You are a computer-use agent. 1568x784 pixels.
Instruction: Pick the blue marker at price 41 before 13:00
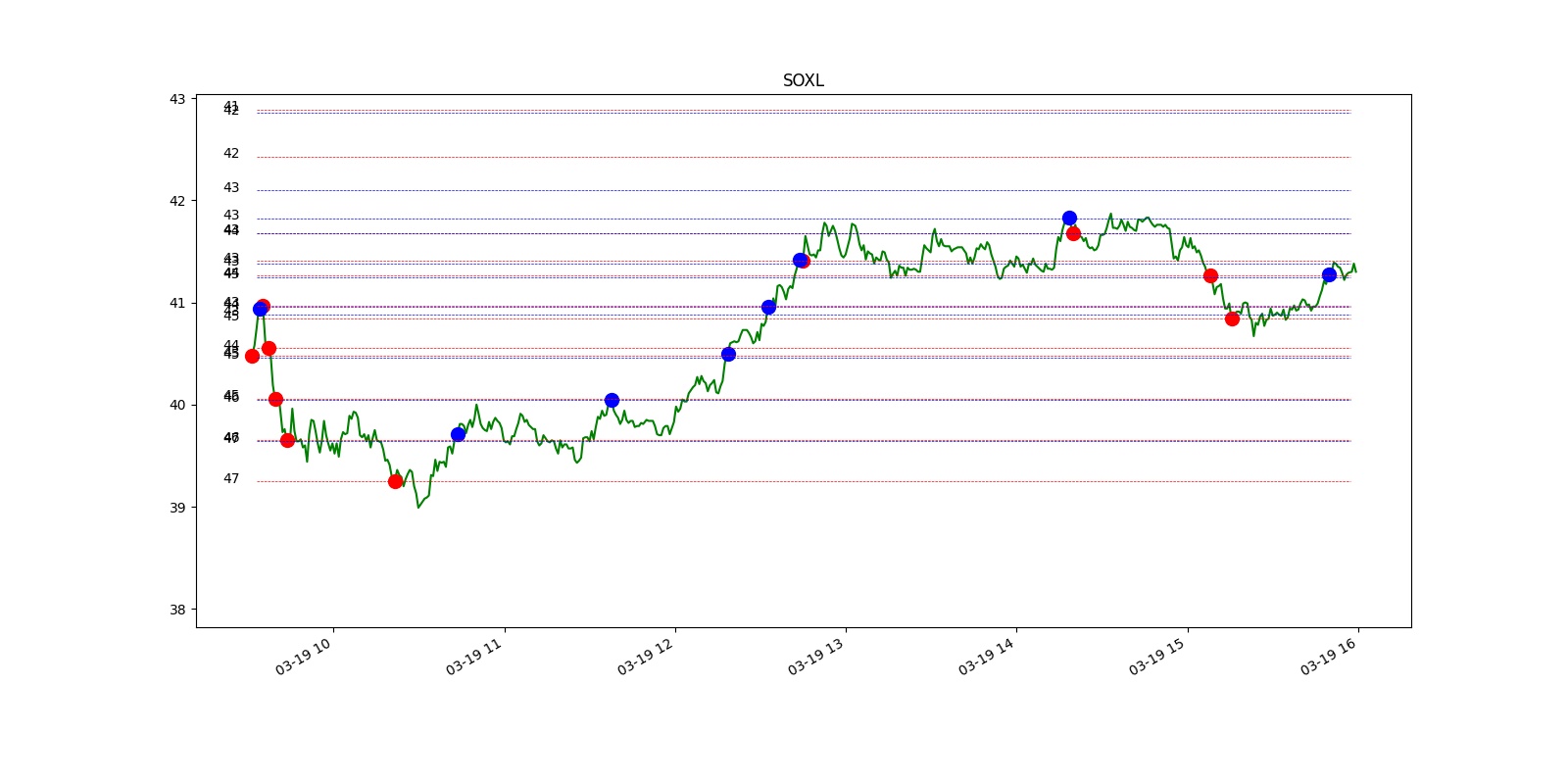pyautogui.click(x=768, y=307)
